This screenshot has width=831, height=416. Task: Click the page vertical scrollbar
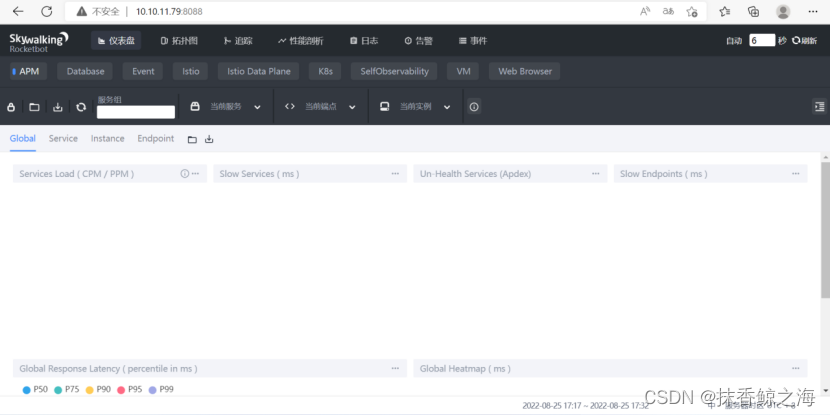[x=825, y=230]
